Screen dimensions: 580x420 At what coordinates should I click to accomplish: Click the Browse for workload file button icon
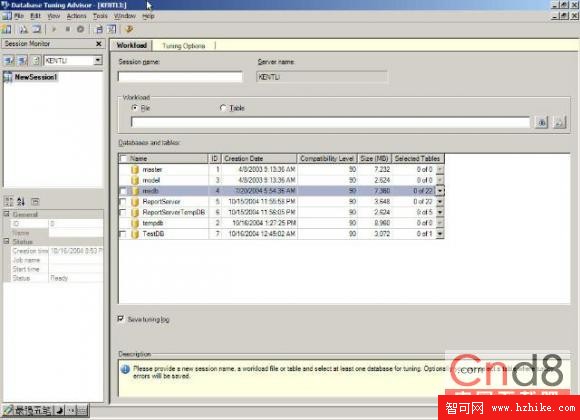coord(542,122)
